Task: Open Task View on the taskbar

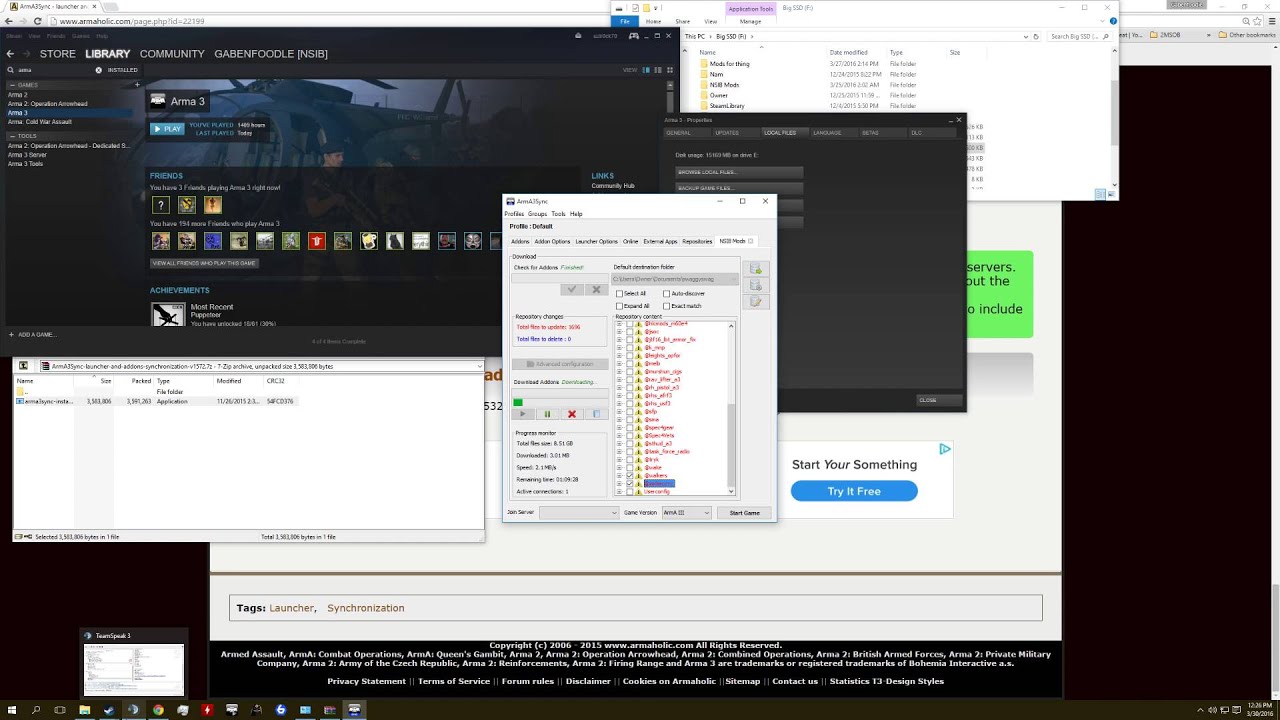Action: pos(59,709)
